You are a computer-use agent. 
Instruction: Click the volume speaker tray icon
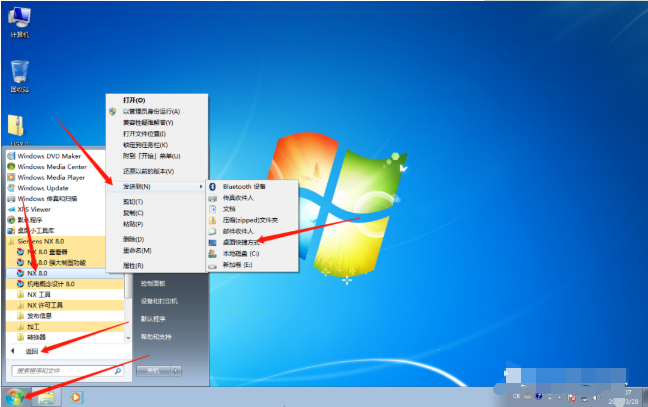point(596,398)
